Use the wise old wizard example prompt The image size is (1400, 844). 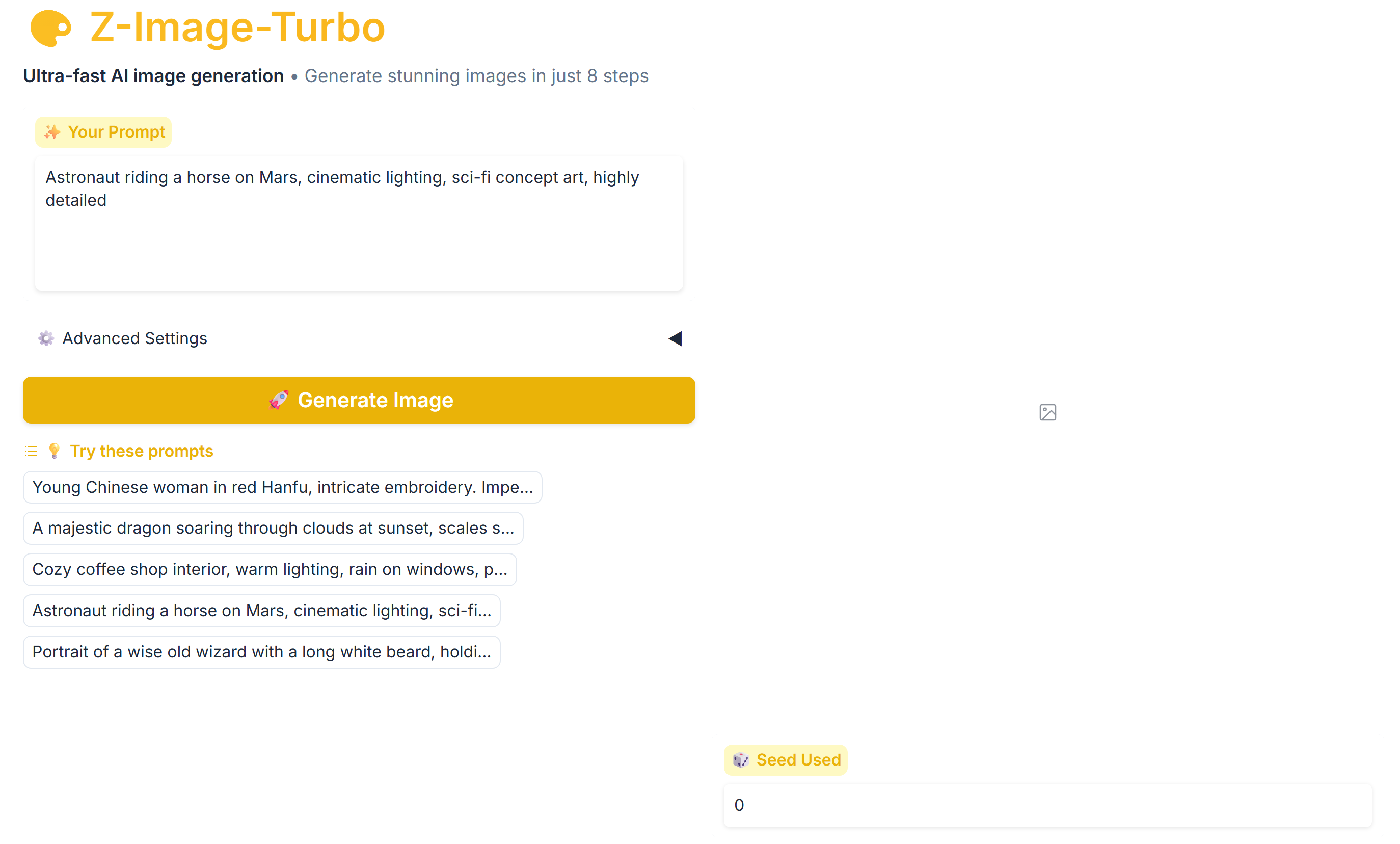tap(261, 652)
